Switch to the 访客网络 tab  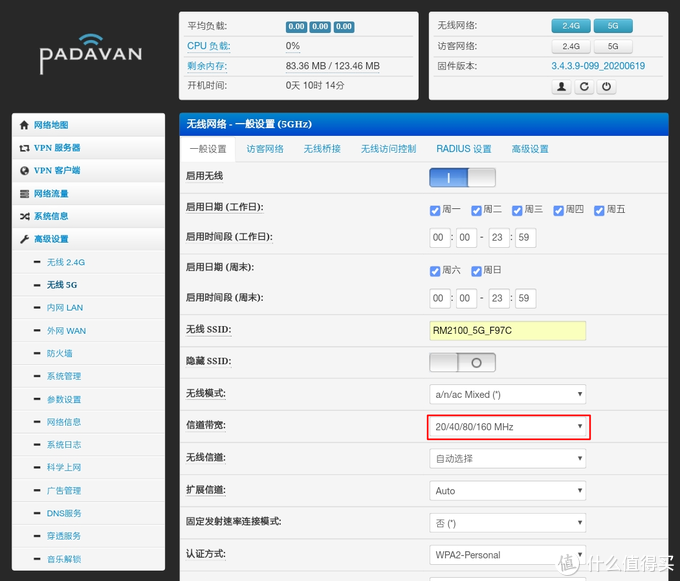point(265,149)
